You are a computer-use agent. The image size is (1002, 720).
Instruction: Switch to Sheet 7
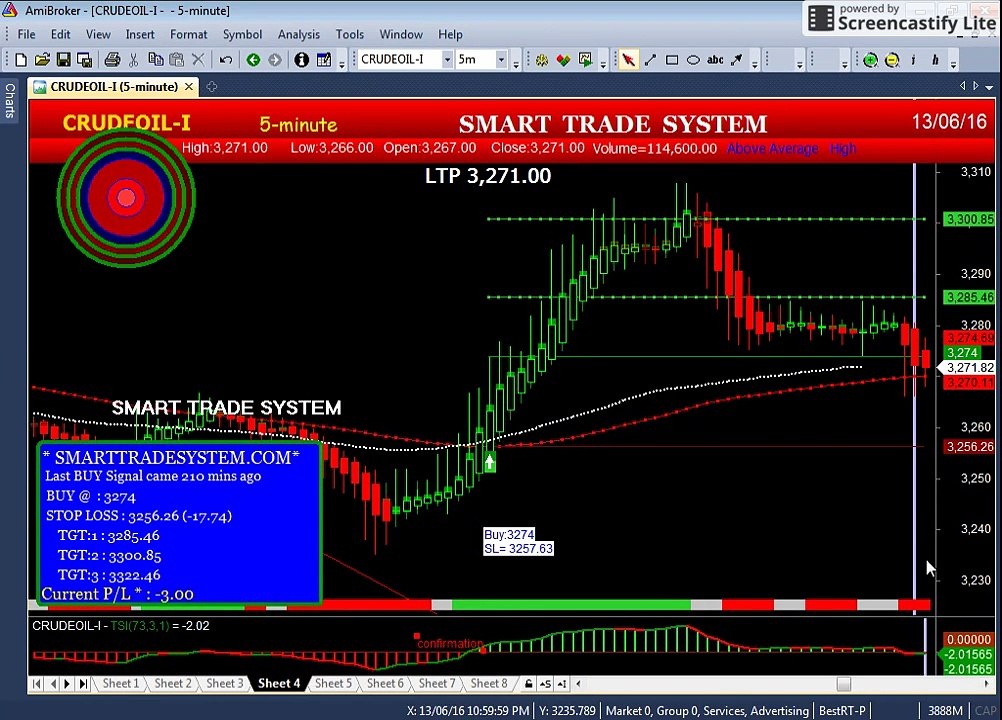click(x=437, y=684)
